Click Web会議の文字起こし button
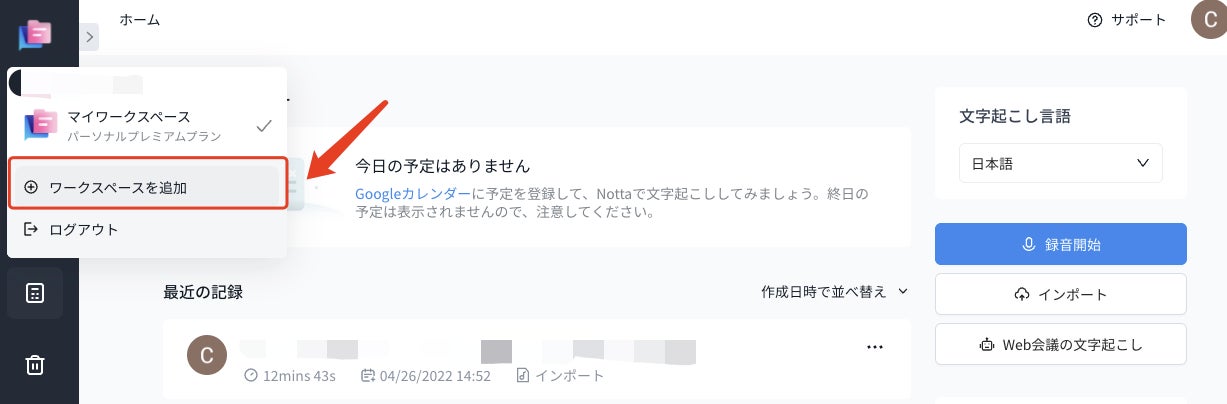Screen dimensions: 1227x404 1060,345
